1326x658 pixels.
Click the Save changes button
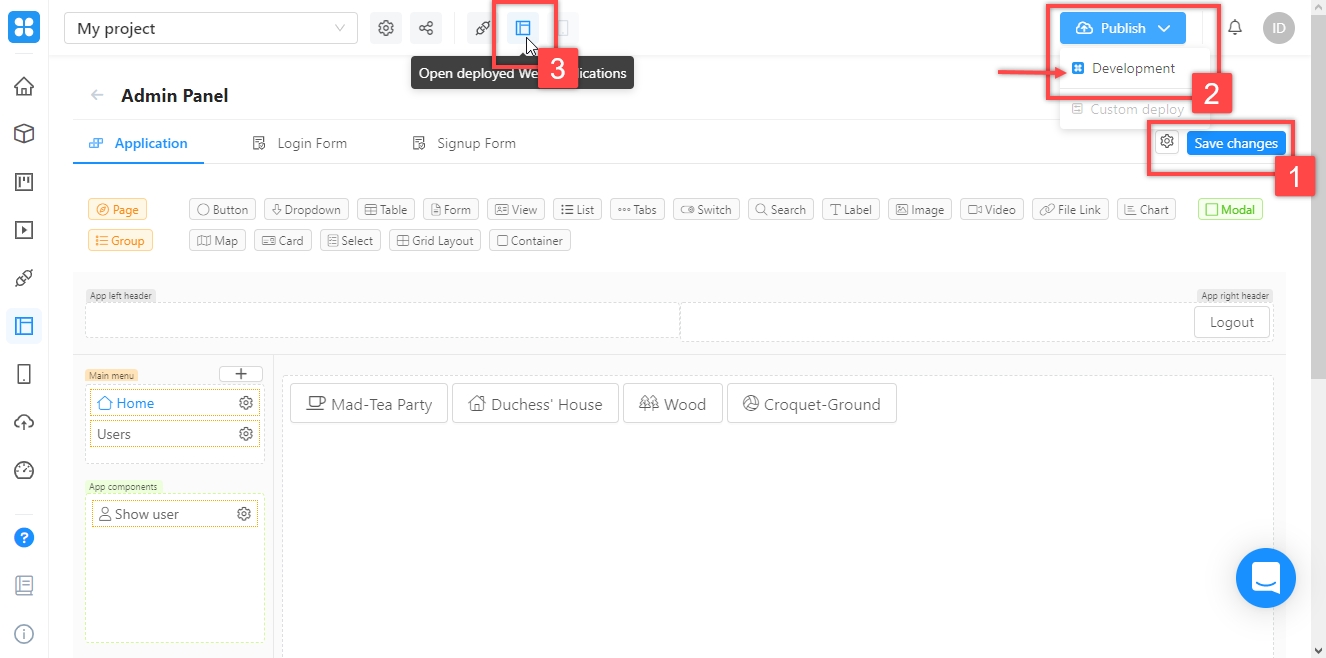pyautogui.click(x=1236, y=143)
